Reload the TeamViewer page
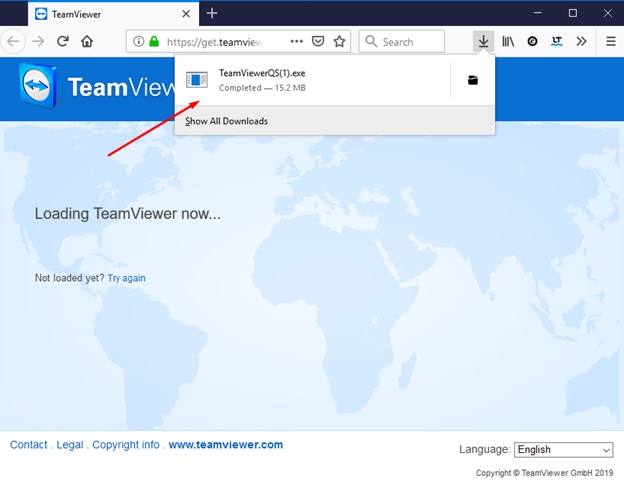Viewport: 624px width, 485px height. coord(62,41)
